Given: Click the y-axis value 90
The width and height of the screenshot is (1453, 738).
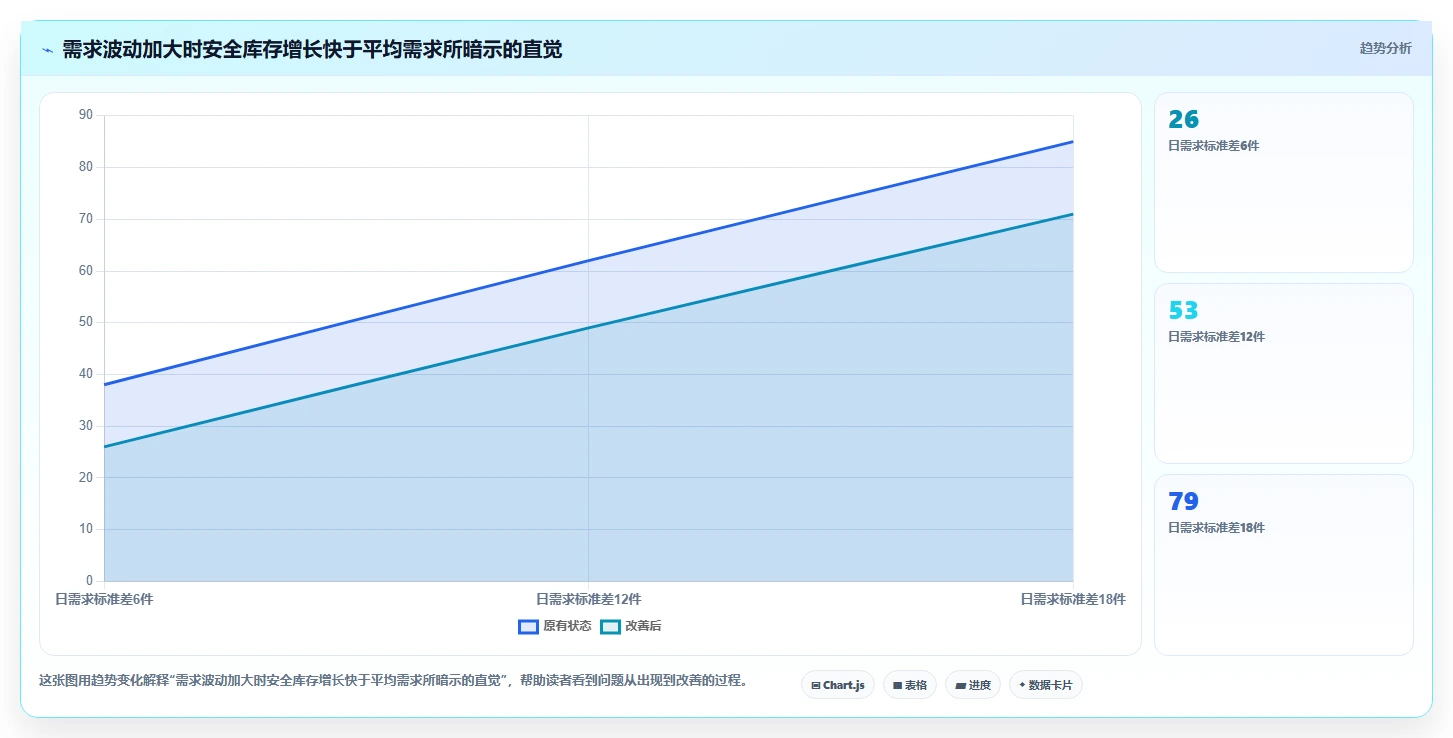Looking at the screenshot, I should click(x=85, y=115).
